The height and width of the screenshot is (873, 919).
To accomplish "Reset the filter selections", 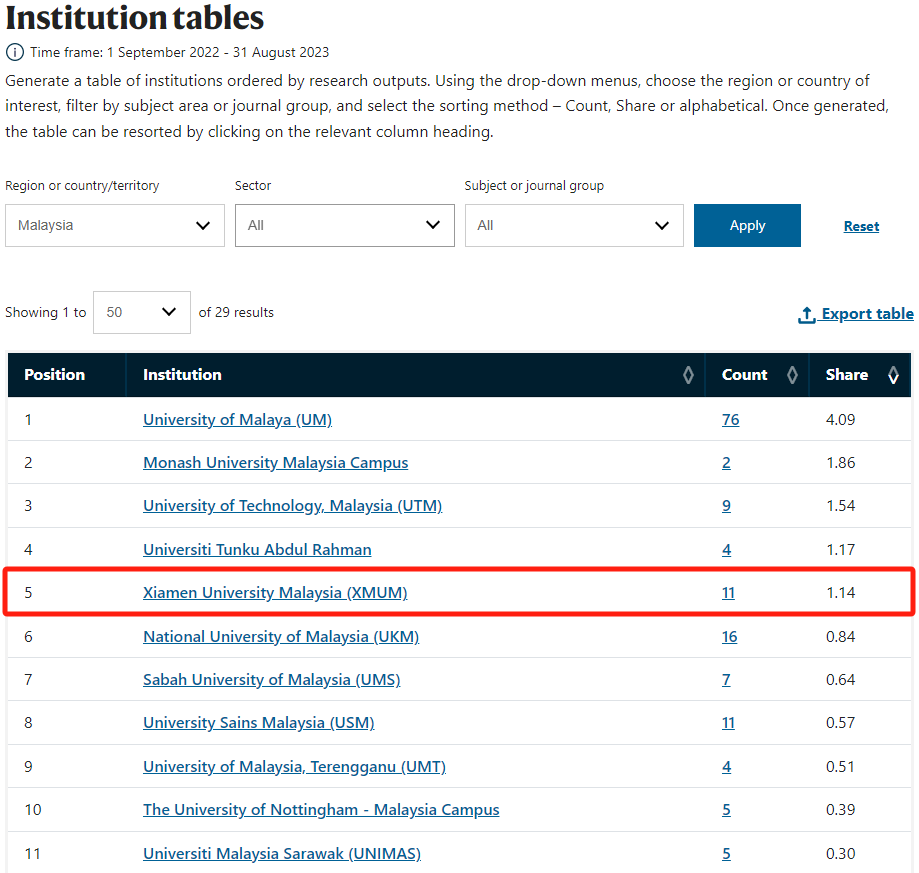I will 861,226.
